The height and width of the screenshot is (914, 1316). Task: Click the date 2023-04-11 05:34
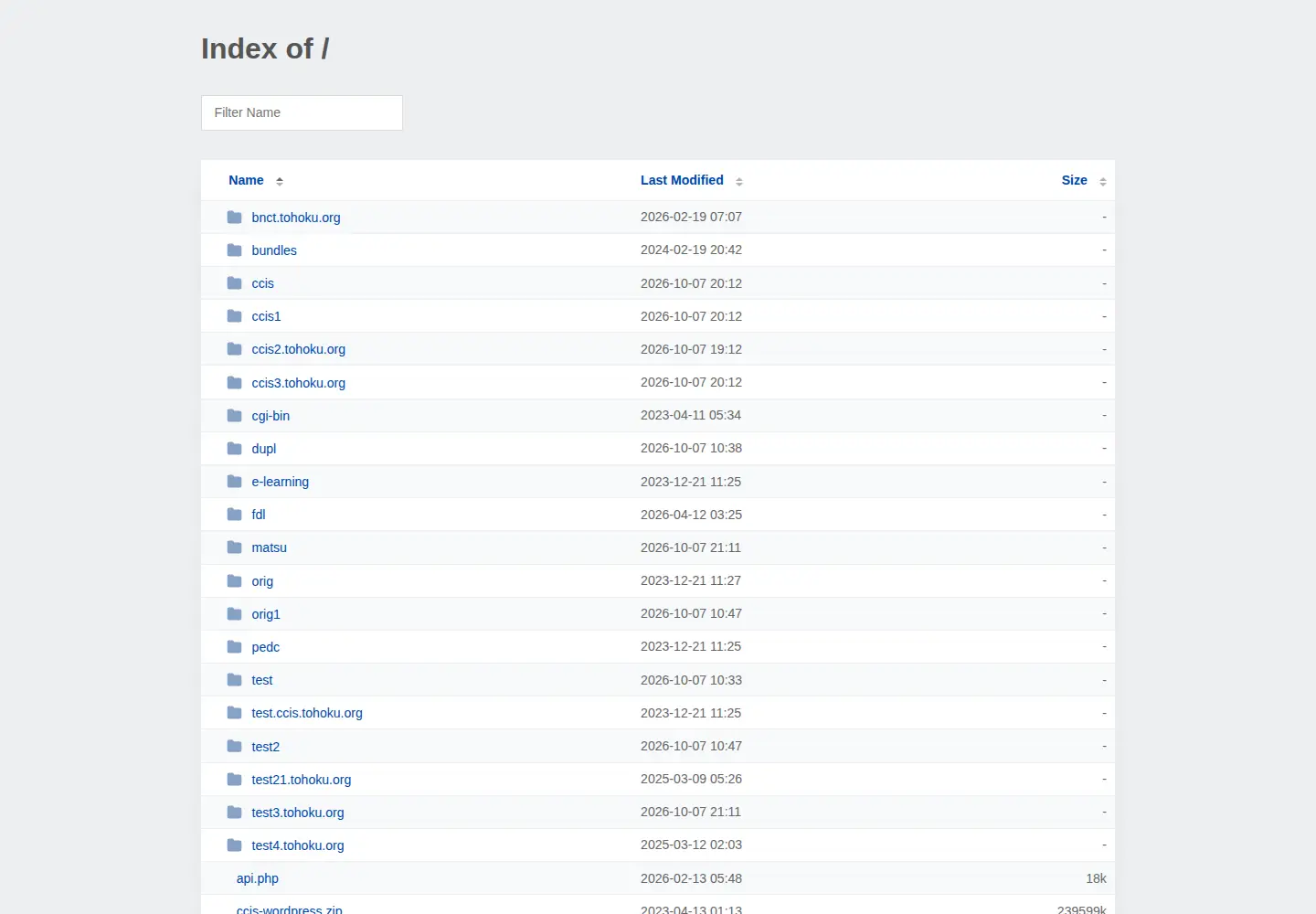pyautogui.click(x=691, y=415)
